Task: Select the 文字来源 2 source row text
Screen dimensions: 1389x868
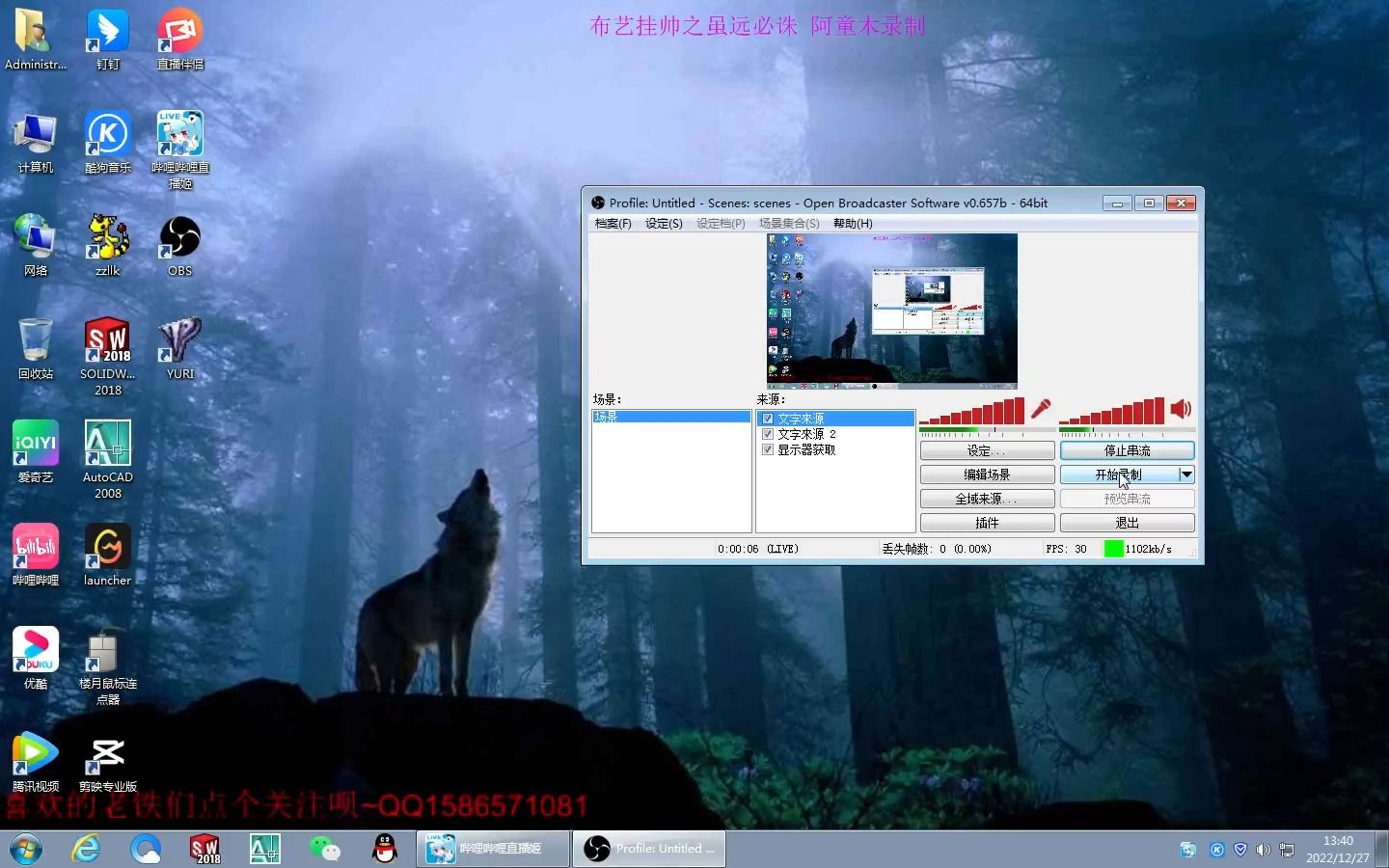Action: [x=806, y=434]
